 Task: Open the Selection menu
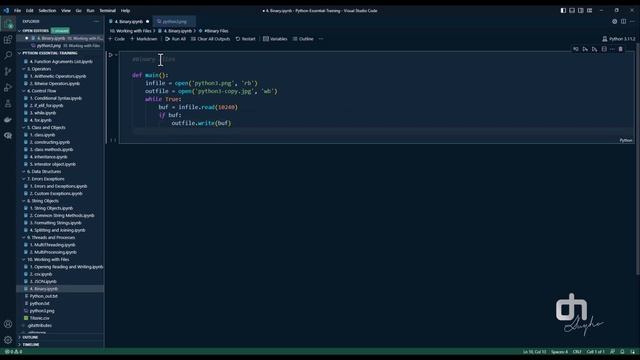click(x=47, y=11)
